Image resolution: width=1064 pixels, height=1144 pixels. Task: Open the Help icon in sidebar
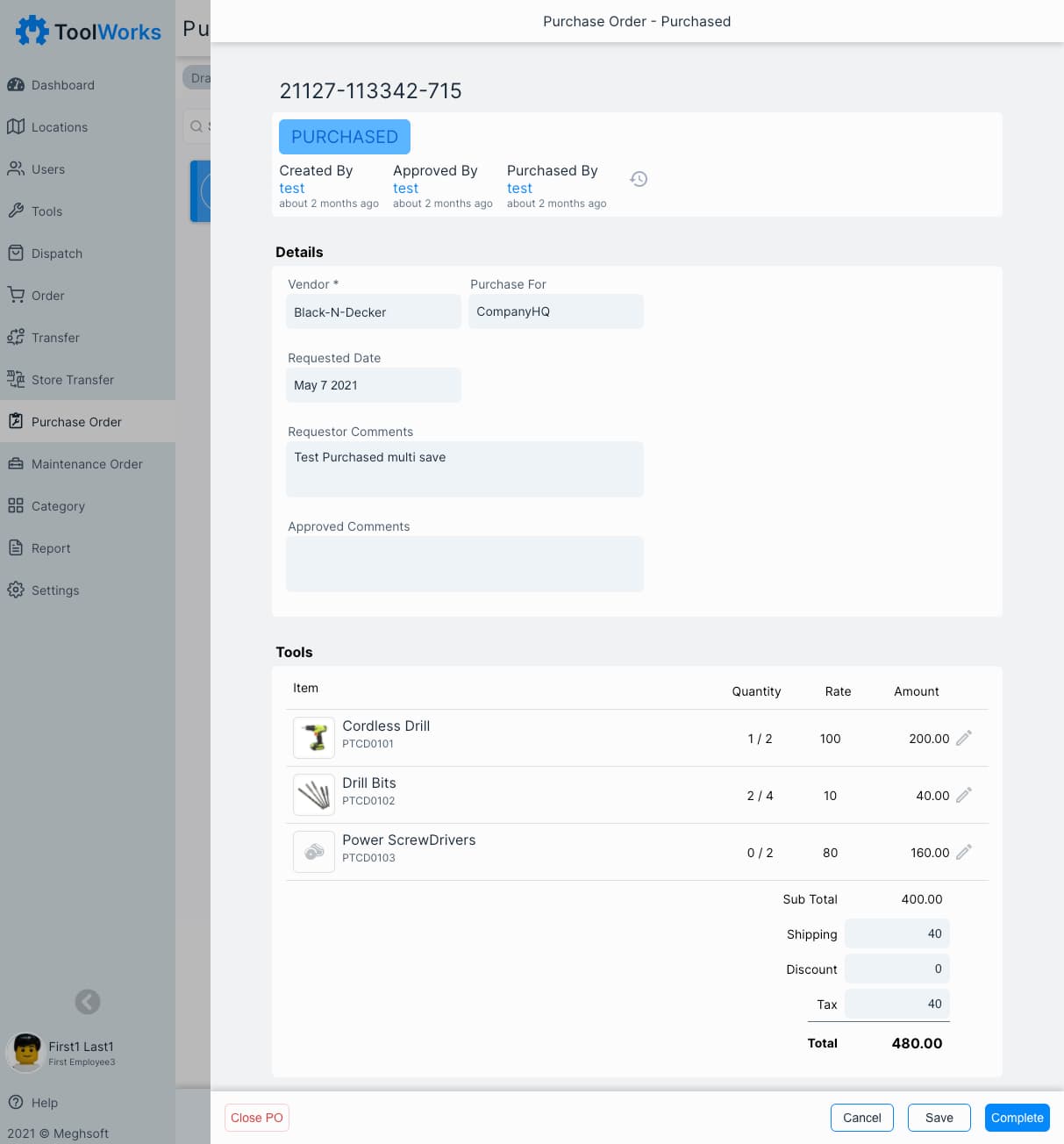[16, 1103]
